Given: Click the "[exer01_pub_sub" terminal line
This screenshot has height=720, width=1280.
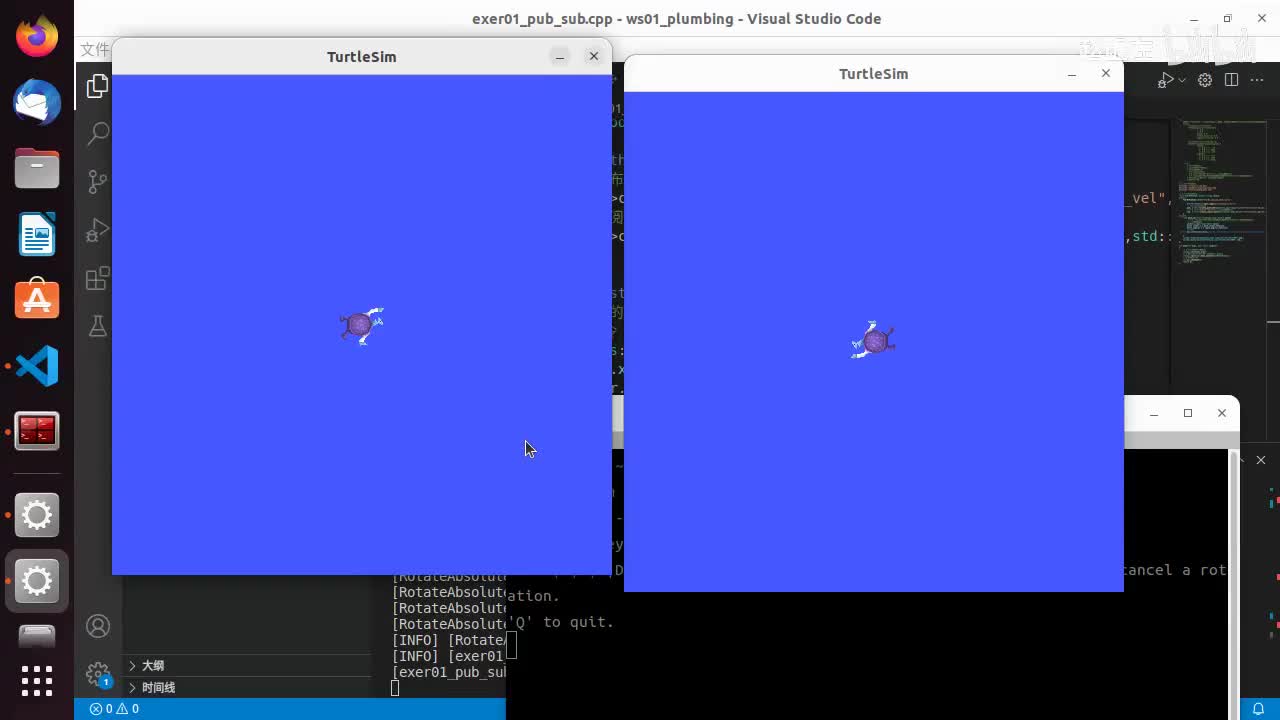Looking at the screenshot, I should coord(449,672).
